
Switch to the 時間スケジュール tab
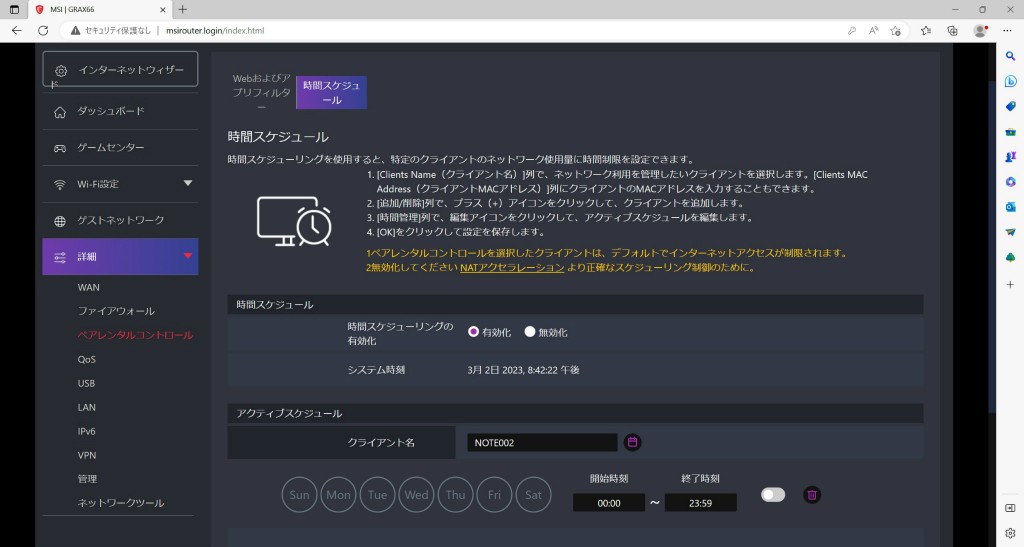tap(331, 93)
